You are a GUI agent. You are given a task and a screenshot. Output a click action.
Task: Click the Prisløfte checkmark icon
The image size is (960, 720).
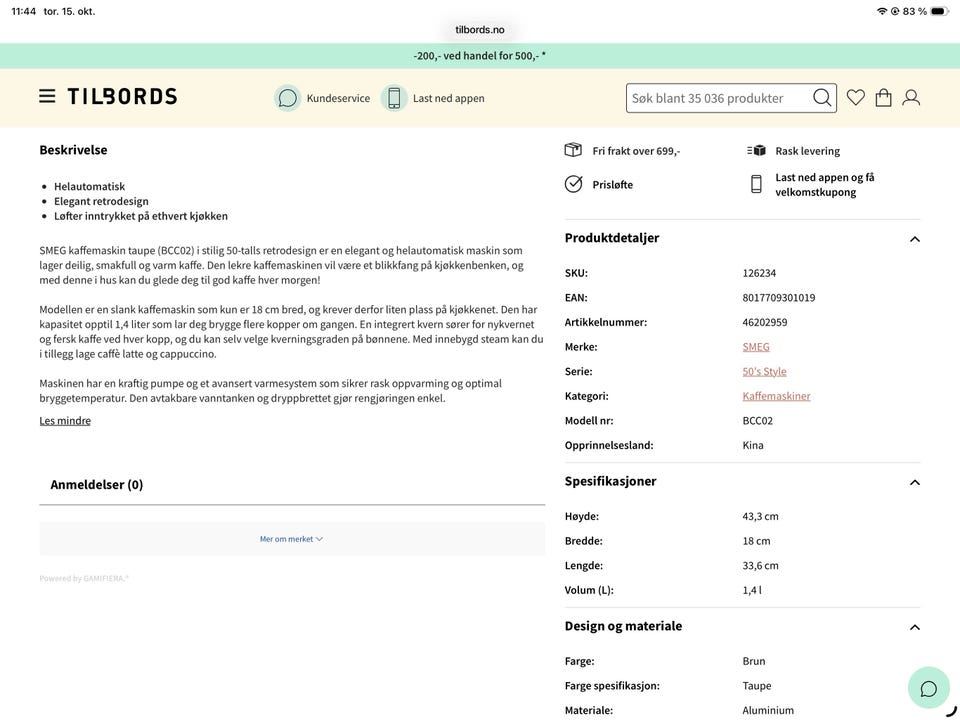coord(574,184)
